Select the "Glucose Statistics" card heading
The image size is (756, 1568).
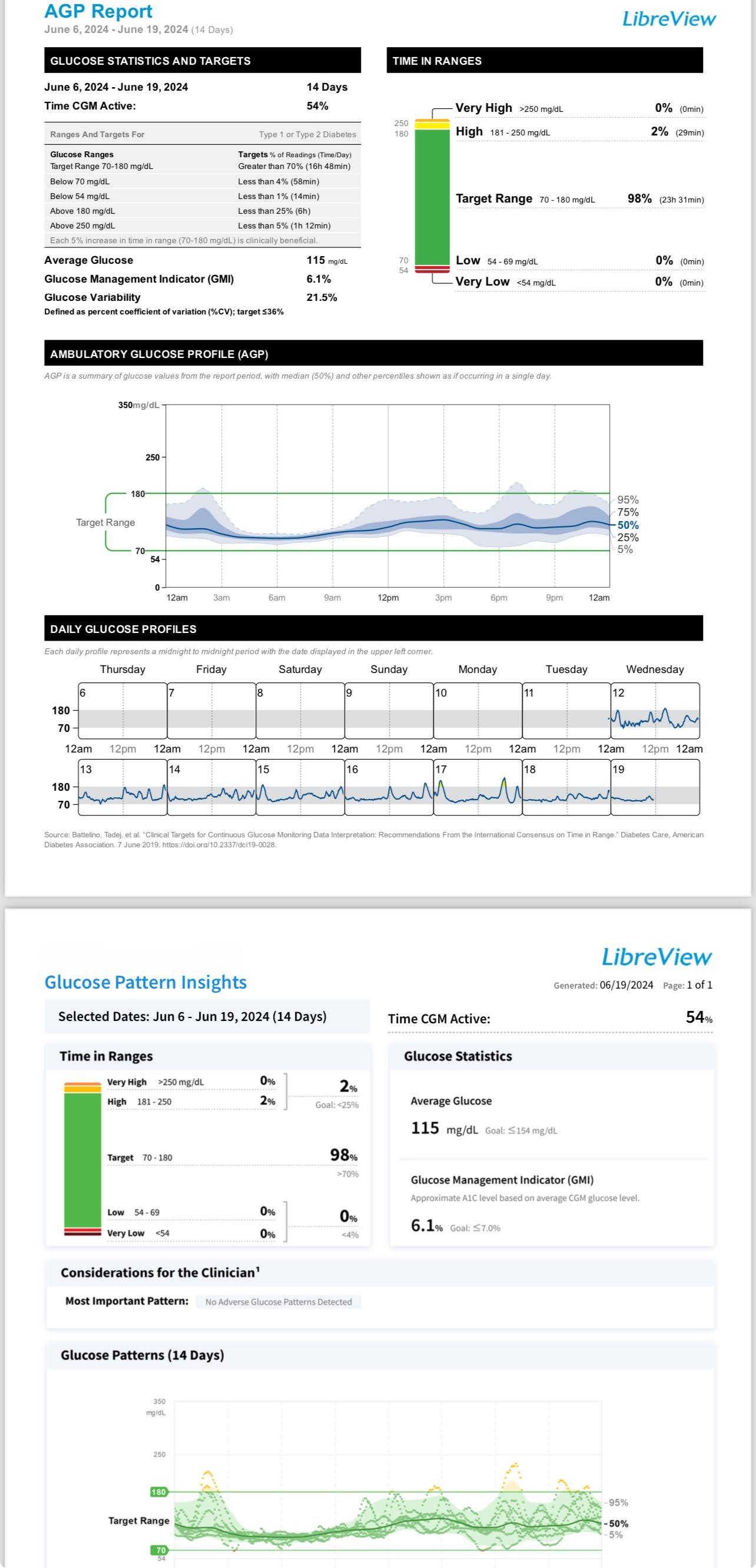point(457,1056)
